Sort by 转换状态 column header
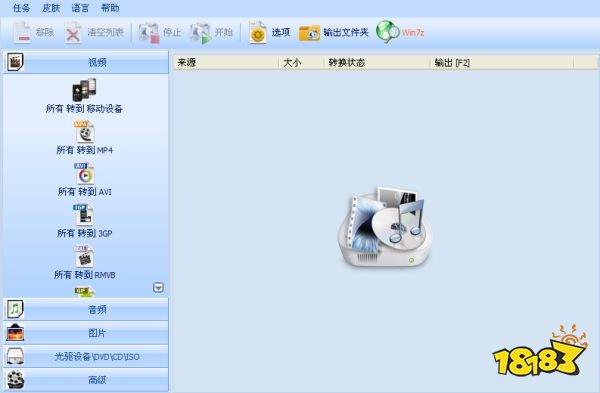Viewport: 600px width, 393px height. [377, 62]
